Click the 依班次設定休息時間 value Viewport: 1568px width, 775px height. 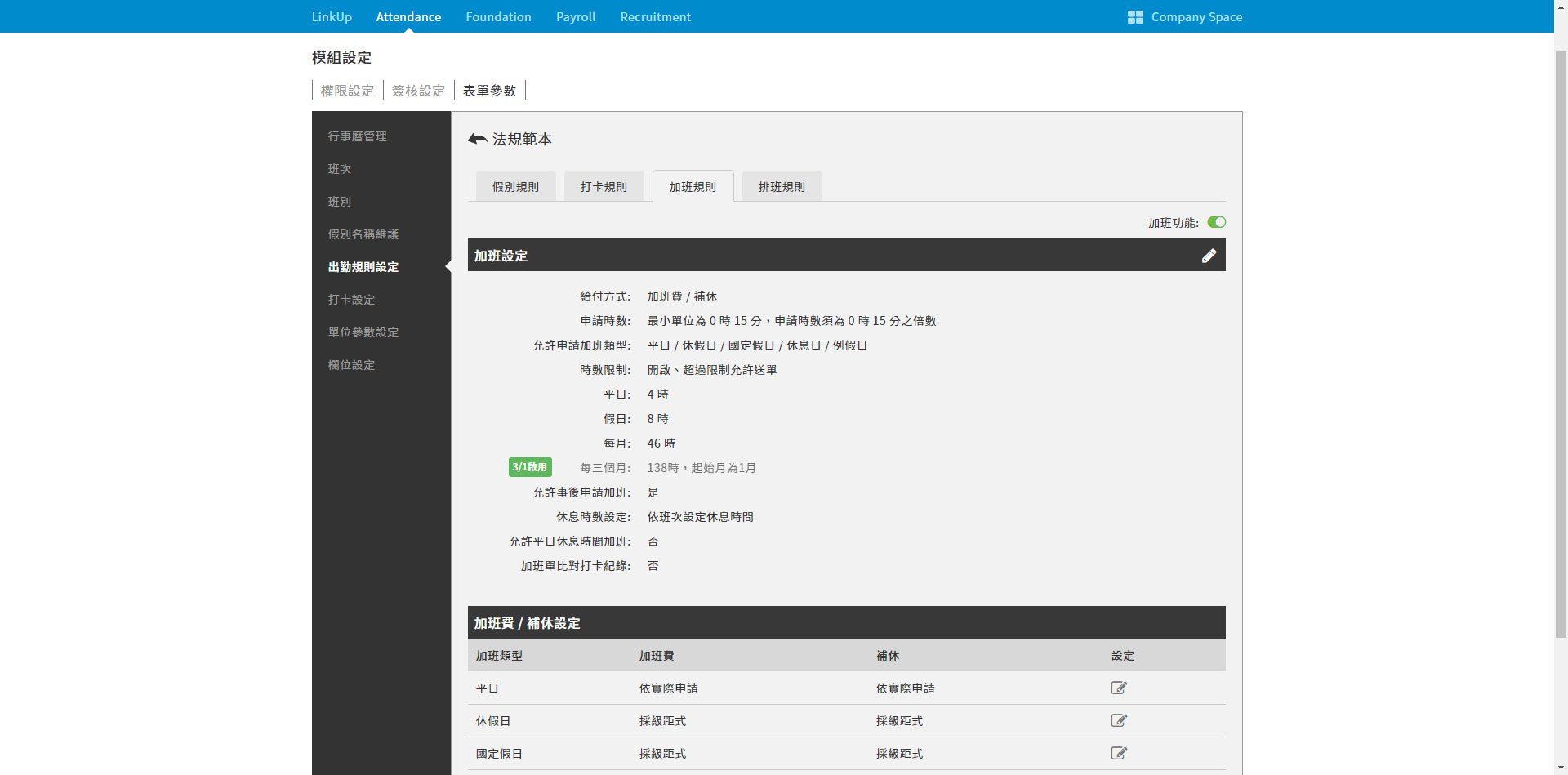click(x=700, y=517)
